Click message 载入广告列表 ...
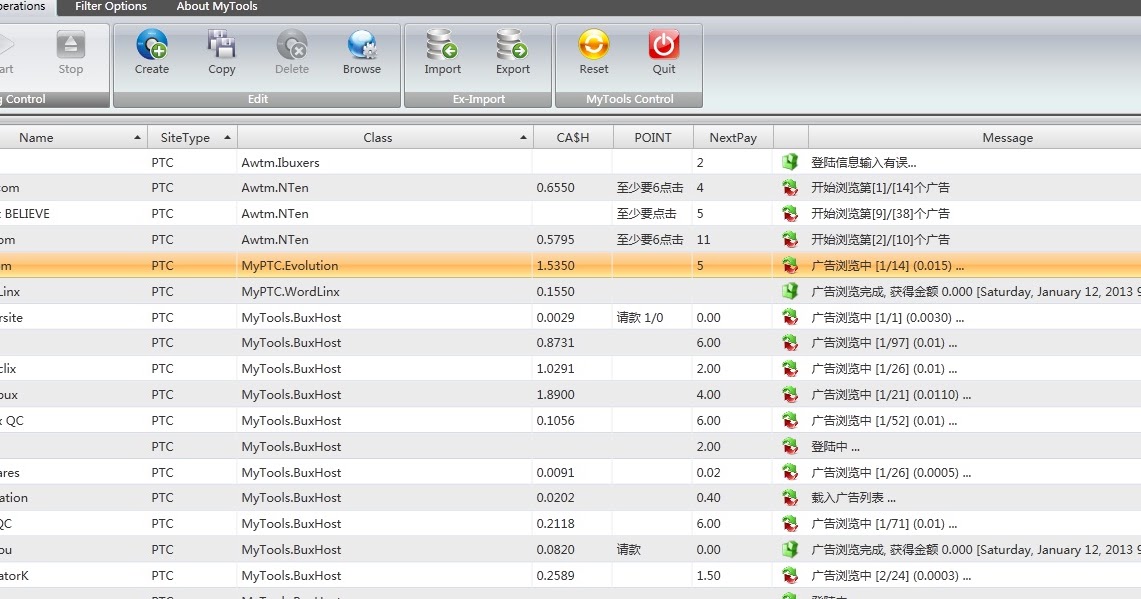This screenshot has height=599, width=1141. 853,498
